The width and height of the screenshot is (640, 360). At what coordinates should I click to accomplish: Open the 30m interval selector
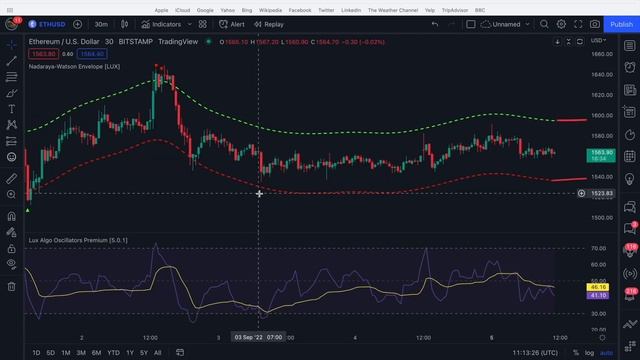[x=101, y=24]
